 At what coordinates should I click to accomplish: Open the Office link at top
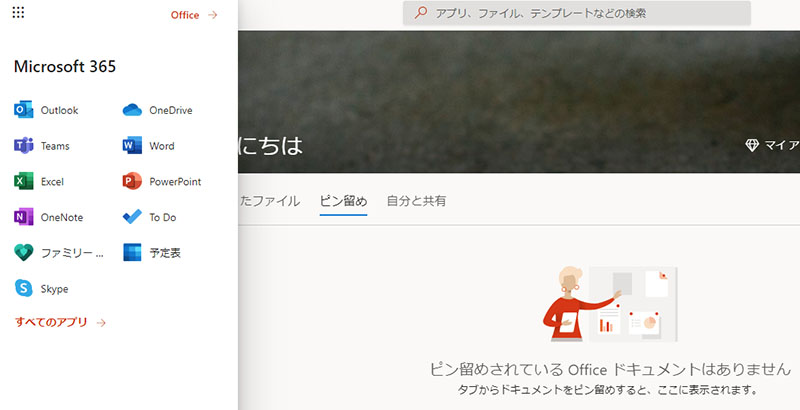click(194, 15)
